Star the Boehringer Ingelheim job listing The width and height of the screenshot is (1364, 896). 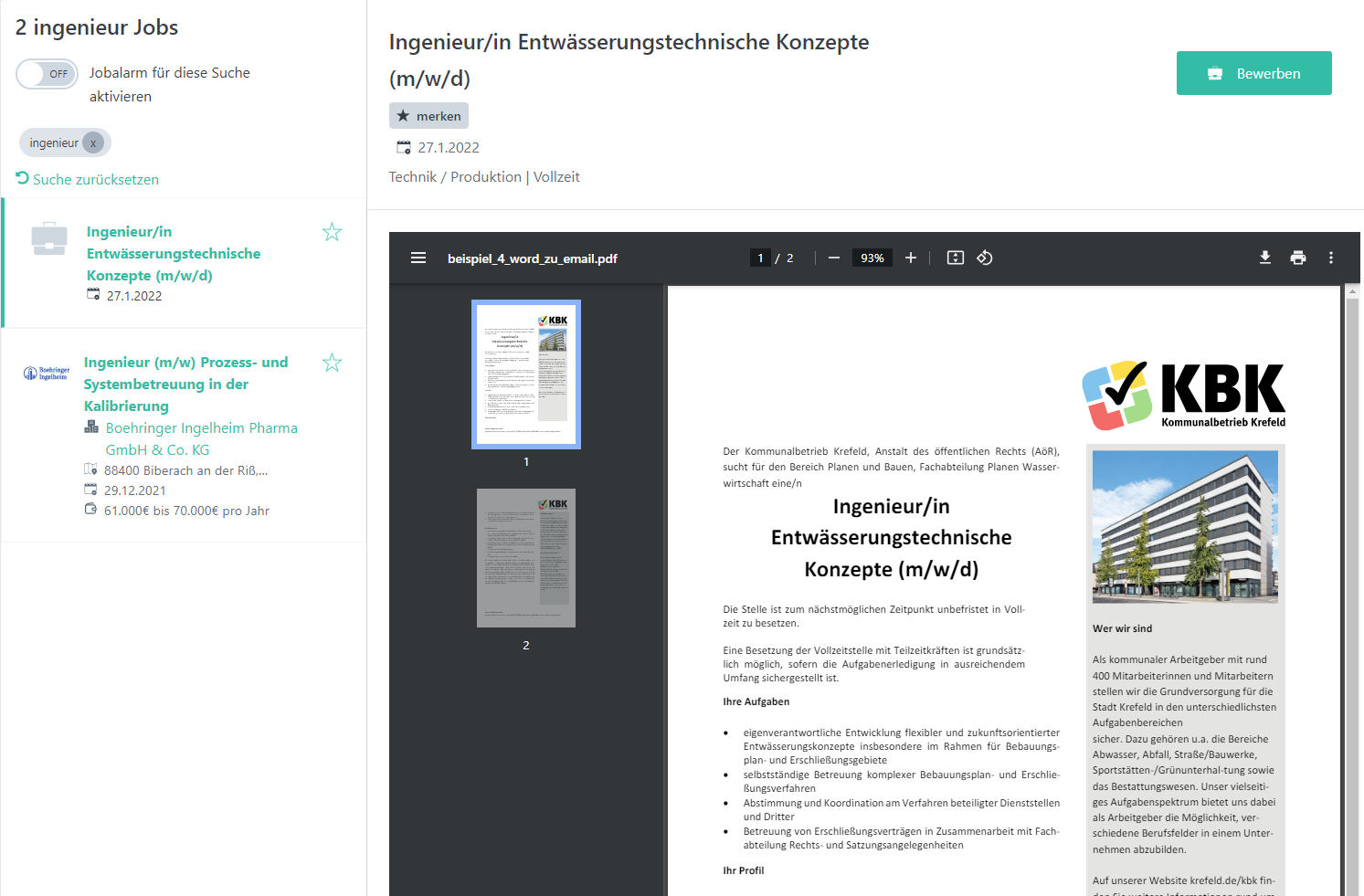click(x=332, y=363)
